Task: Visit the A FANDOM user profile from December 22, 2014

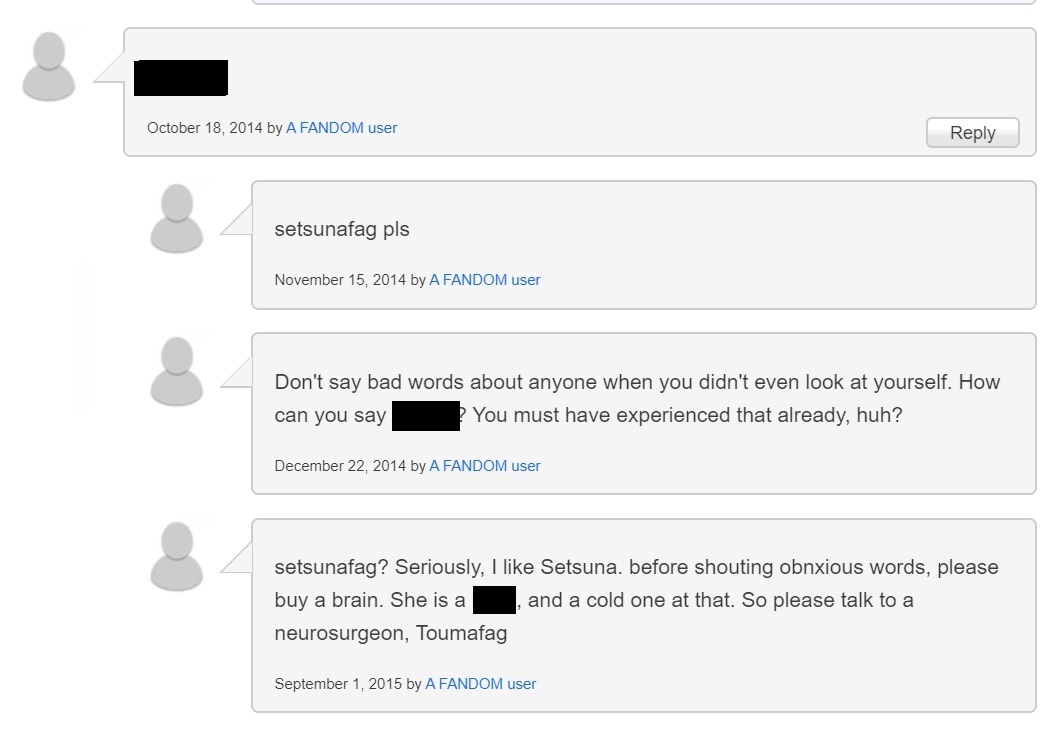Action: point(484,466)
